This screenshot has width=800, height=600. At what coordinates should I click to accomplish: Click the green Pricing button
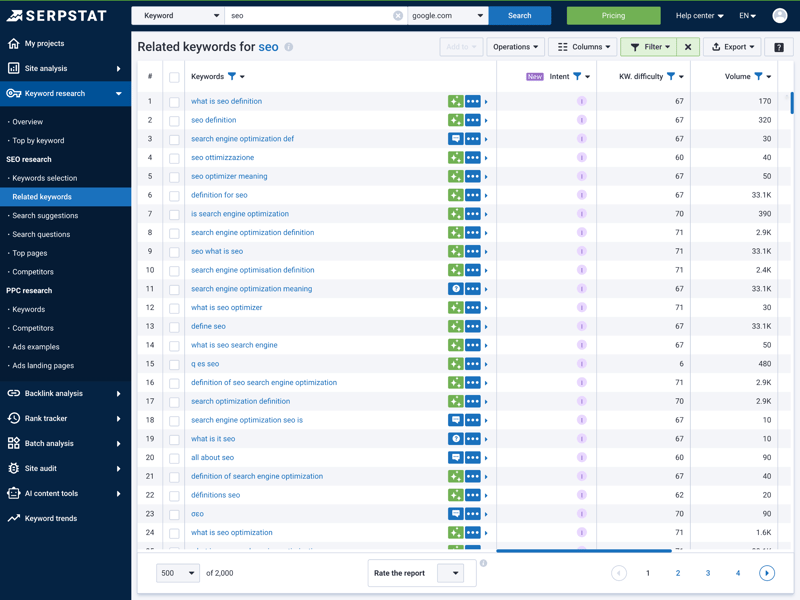613,16
